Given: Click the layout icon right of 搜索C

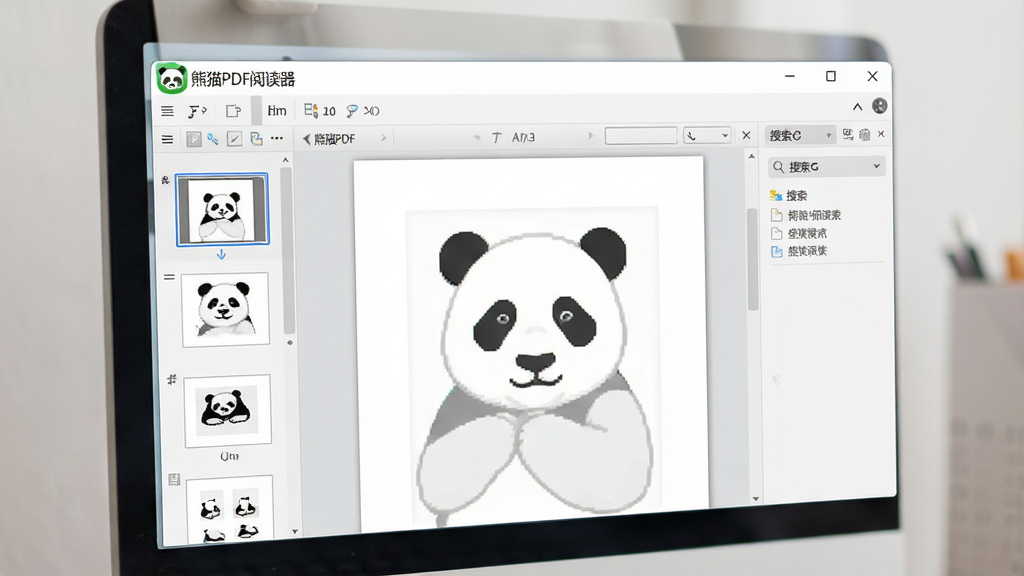Looking at the screenshot, I should click(848, 135).
